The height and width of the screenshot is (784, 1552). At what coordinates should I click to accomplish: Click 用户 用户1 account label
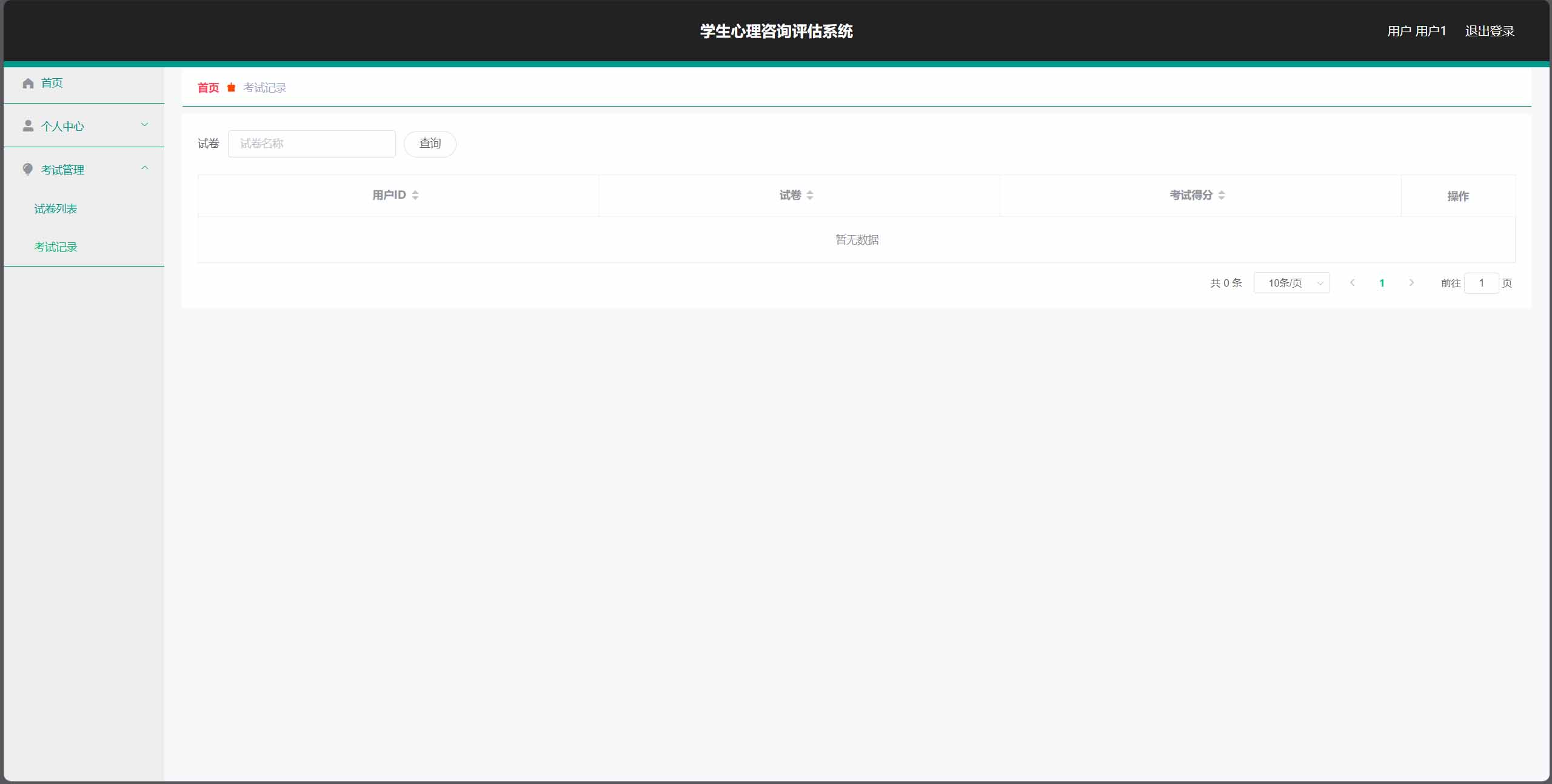click(1416, 32)
